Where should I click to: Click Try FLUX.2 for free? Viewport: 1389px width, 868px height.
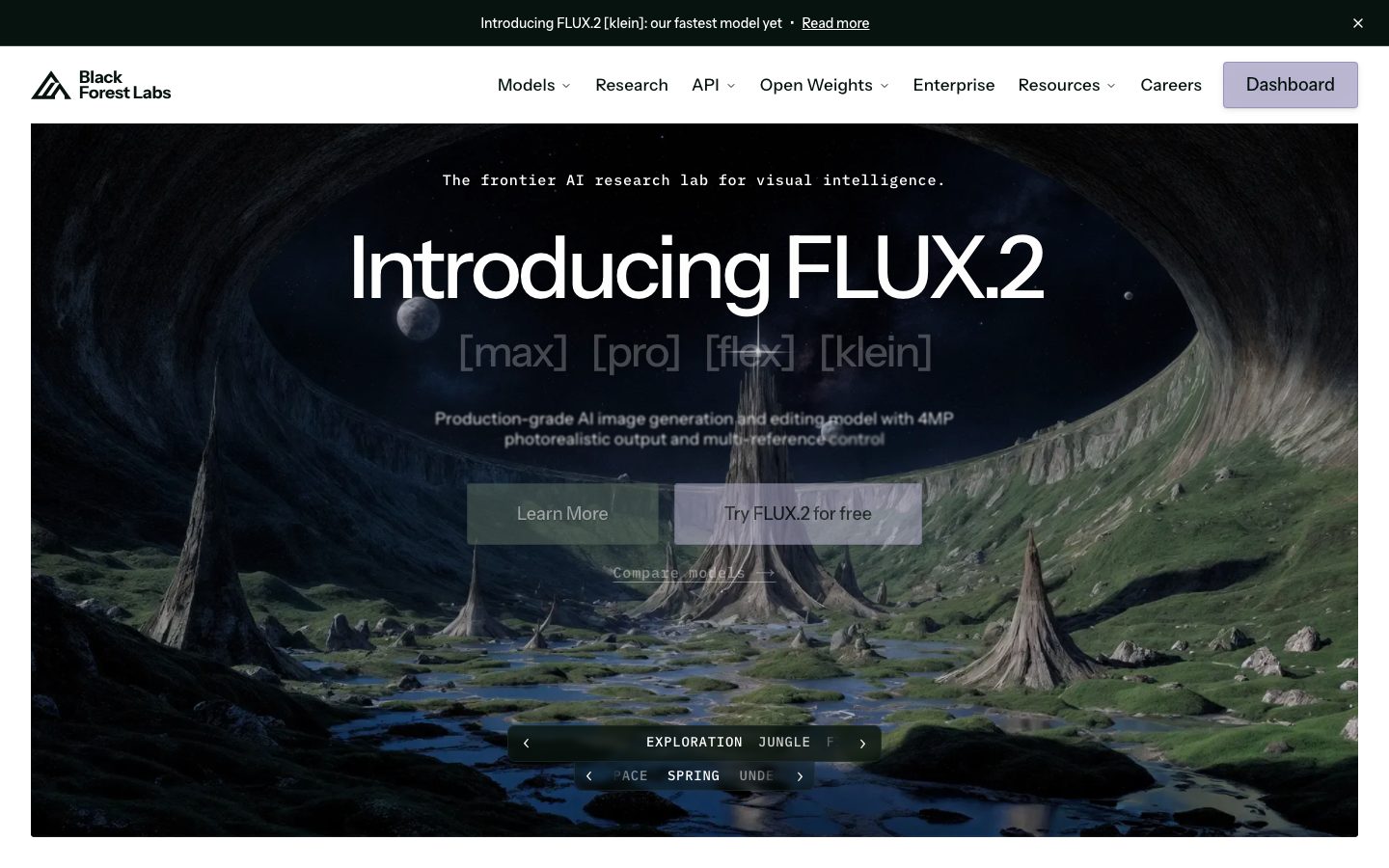798,514
